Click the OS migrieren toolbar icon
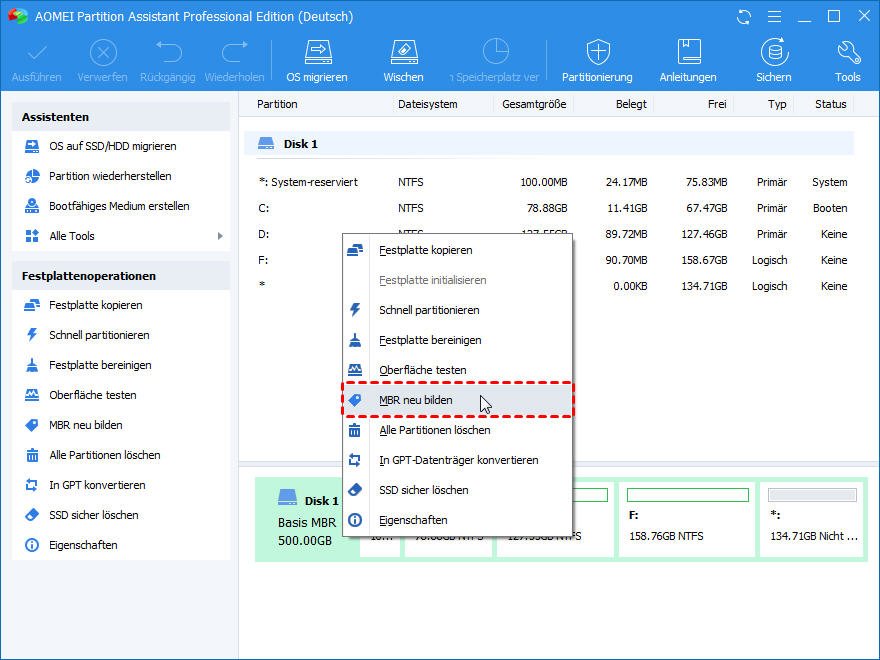 [x=317, y=60]
